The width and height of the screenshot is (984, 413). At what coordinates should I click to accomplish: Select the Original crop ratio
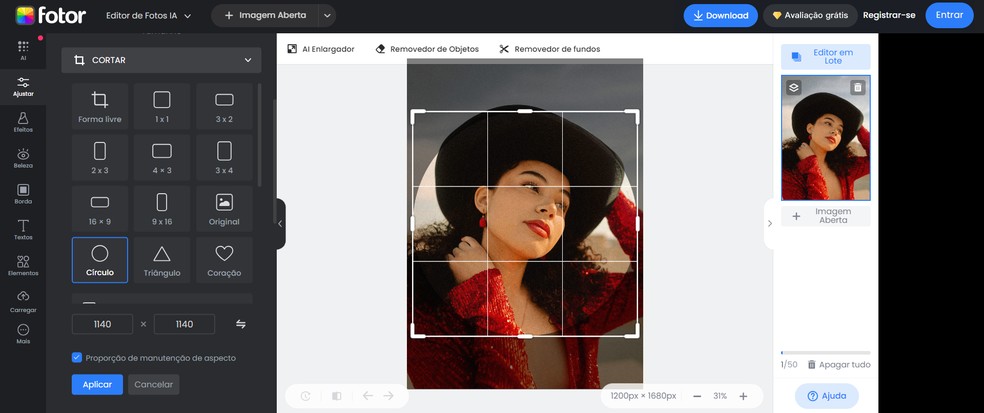click(224, 209)
